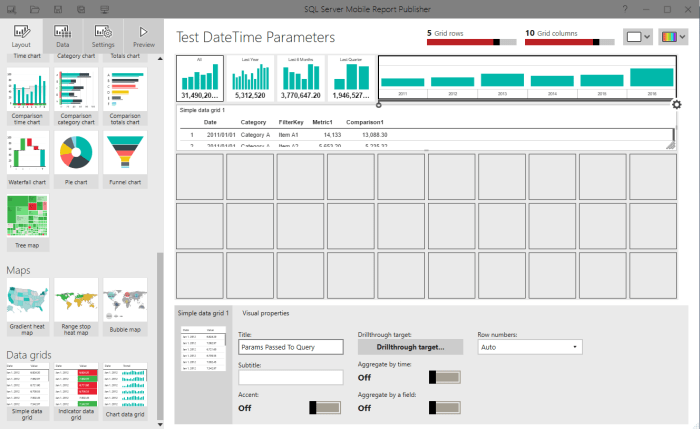Screen dimensions: 700x429
Task: Click the data grid resize handle
Action: (x=671, y=145)
